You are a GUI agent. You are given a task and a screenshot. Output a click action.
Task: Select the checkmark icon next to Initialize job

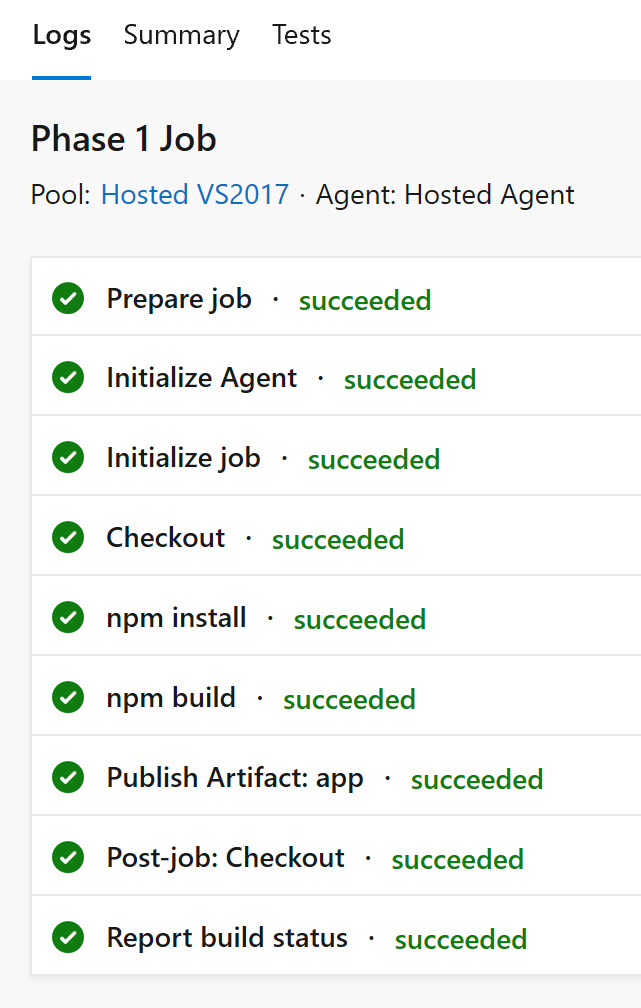[68, 457]
